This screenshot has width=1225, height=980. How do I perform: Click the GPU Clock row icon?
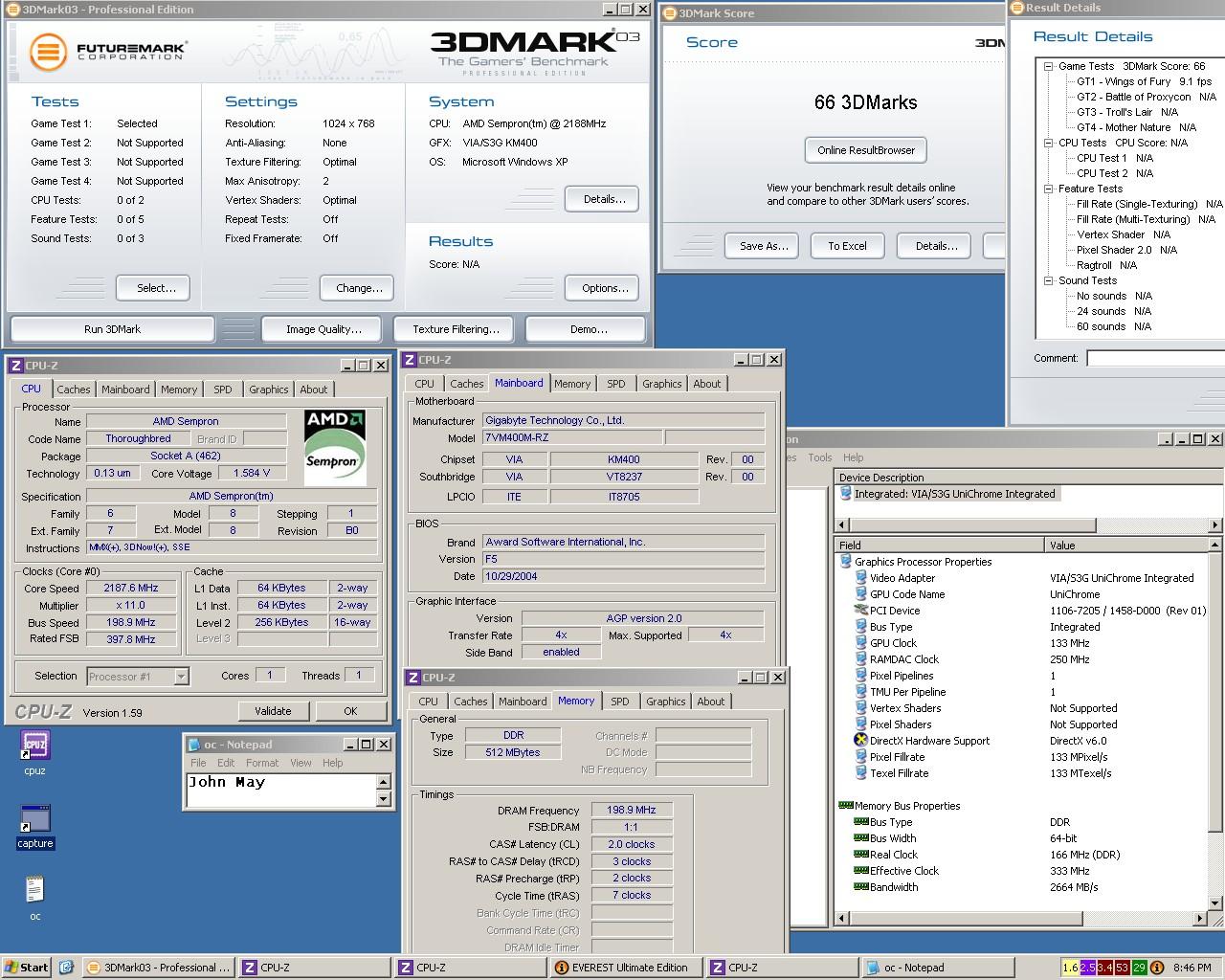click(x=860, y=643)
